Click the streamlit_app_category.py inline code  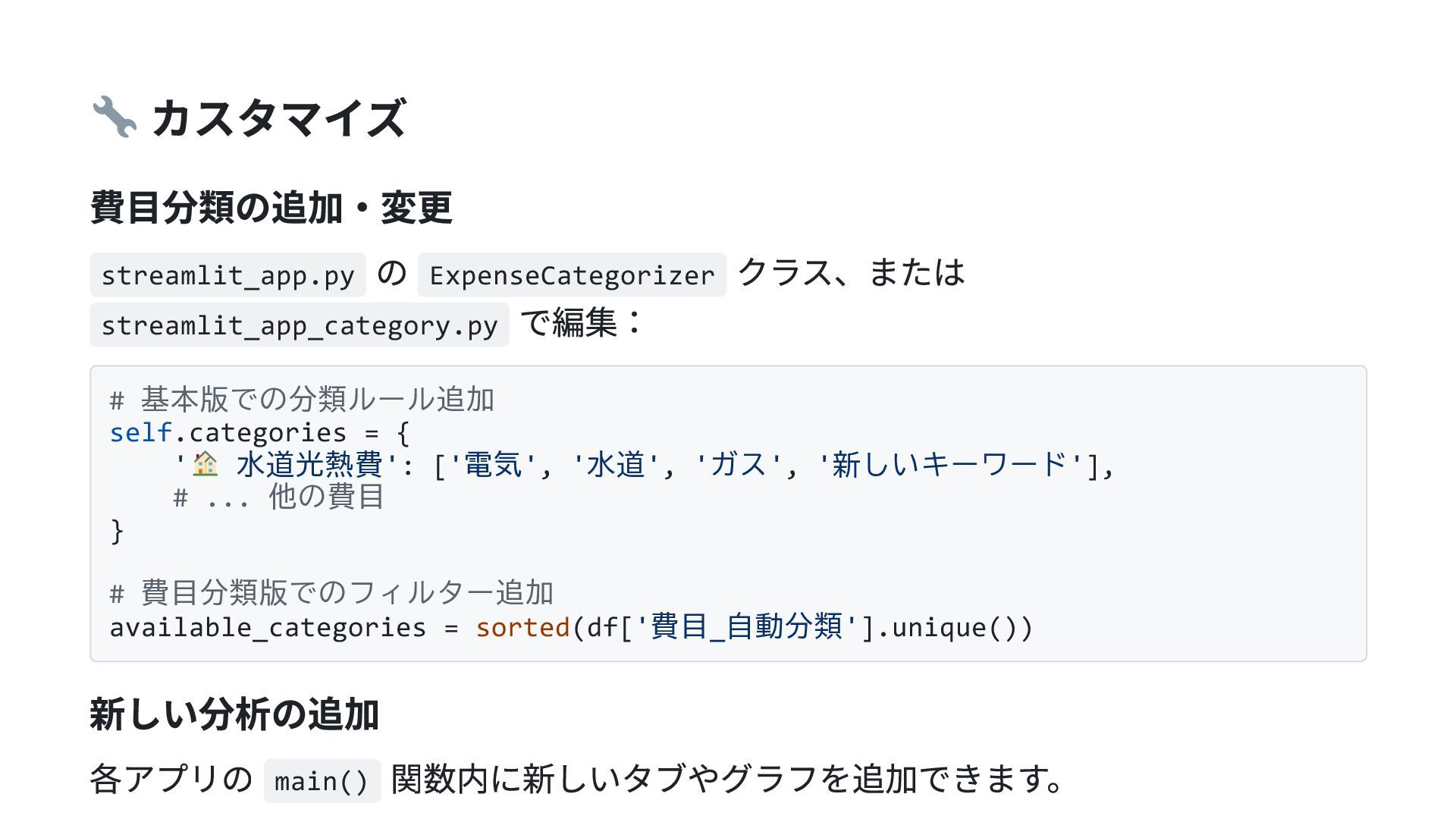[300, 325]
